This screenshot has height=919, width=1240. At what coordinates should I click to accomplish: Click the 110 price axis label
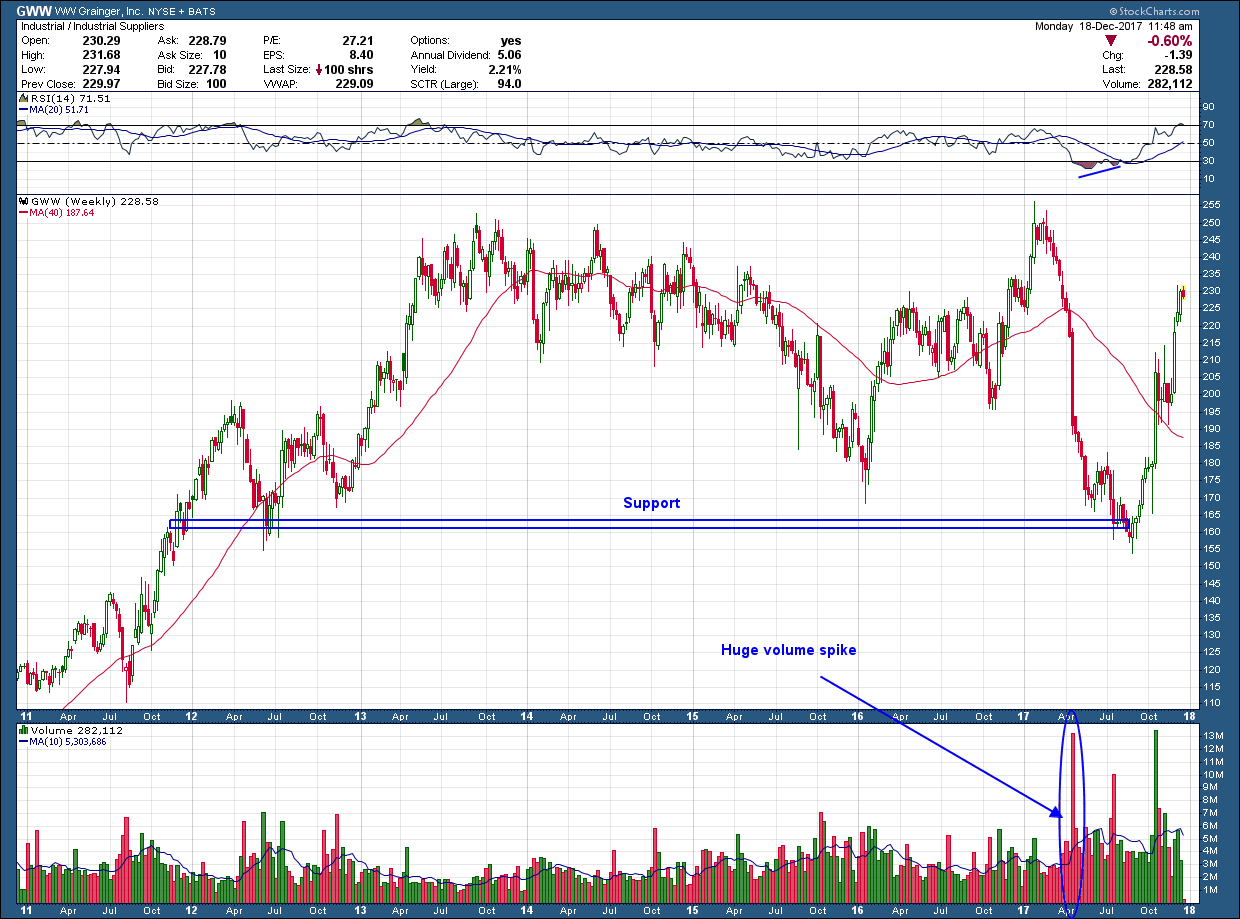(x=1210, y=704)
